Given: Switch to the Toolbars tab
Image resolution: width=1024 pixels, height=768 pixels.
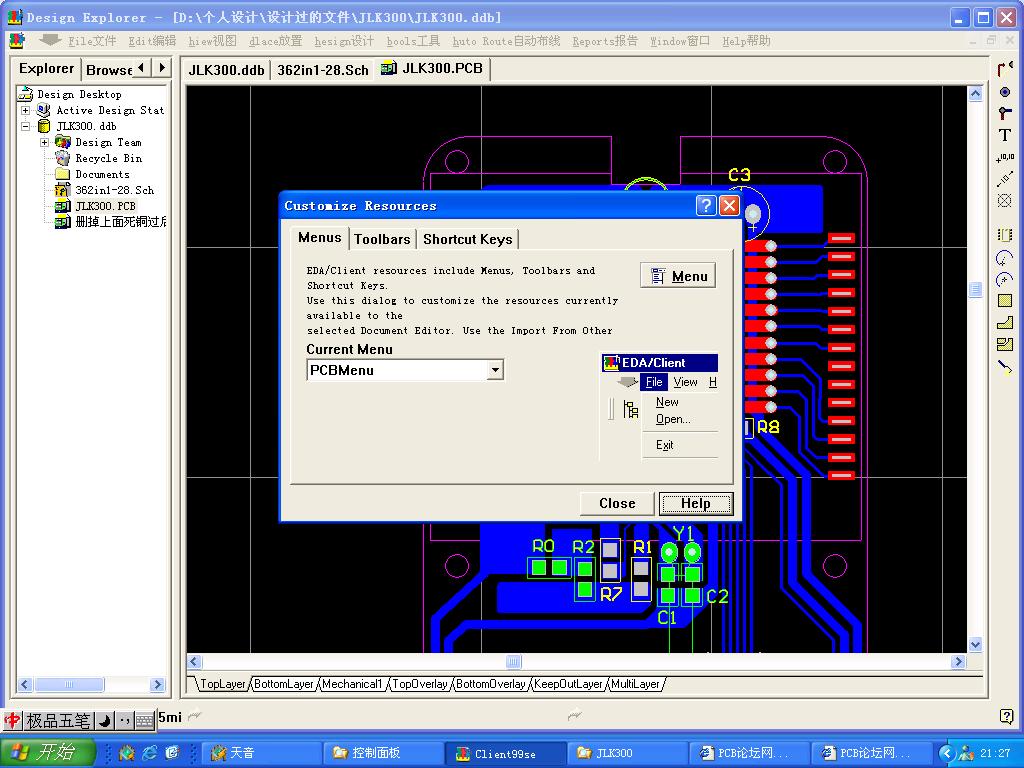Looking at the screenshot, I should [382, 239].
